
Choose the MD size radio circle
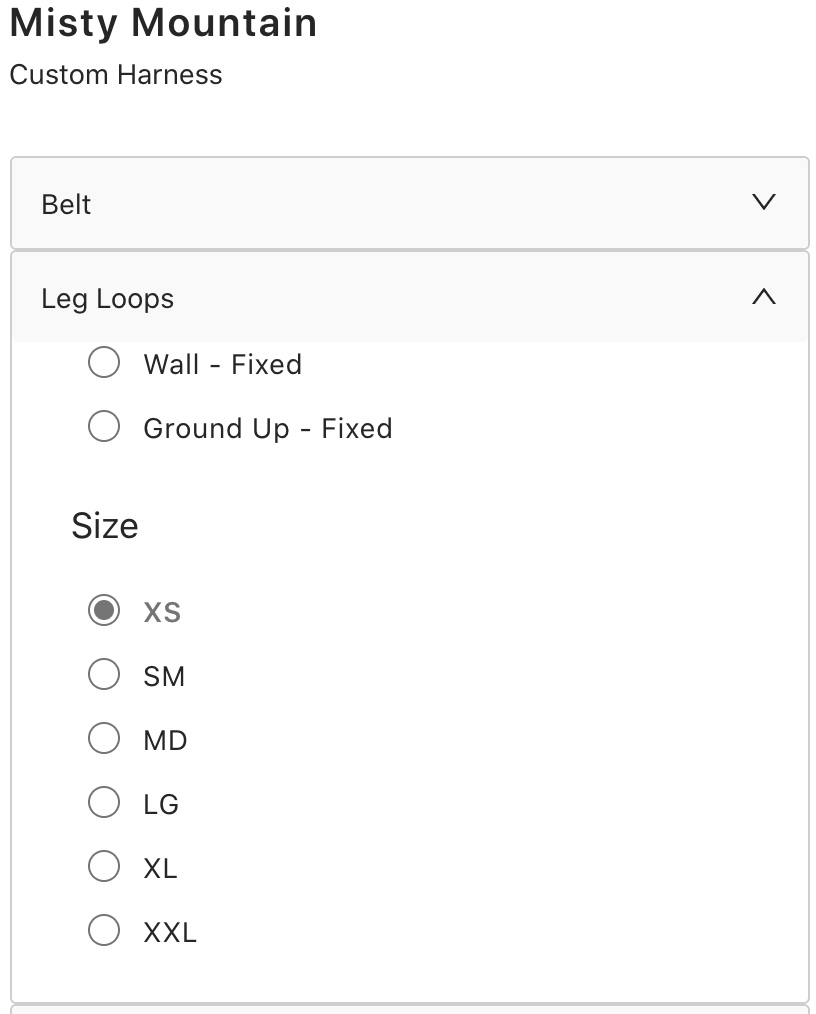click(104, 739)
